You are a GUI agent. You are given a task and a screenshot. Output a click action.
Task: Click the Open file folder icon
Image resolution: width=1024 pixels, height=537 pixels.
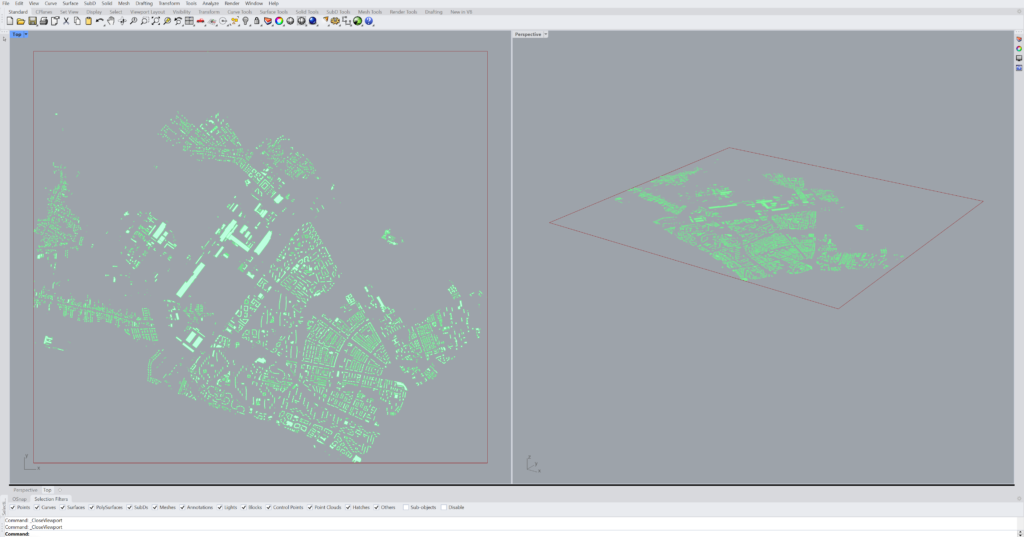(21, 21)
